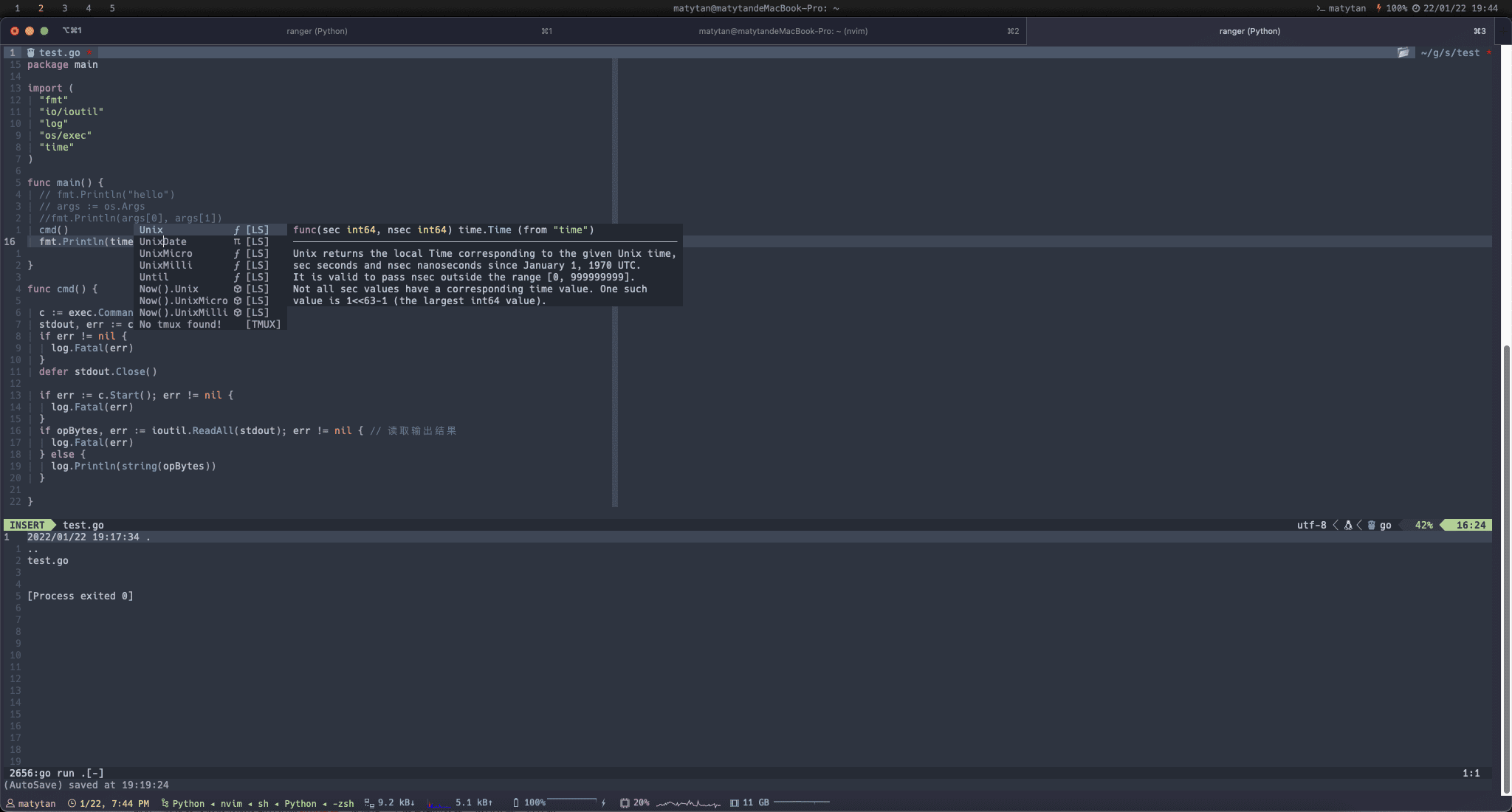
Task: Click test.go entry in the lower pane
Action: (x=48, y=560)
